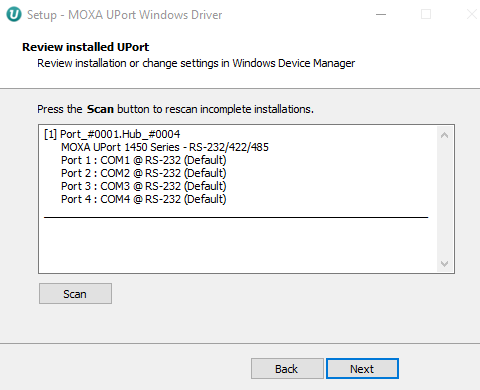Click the Setup window title text
The width and height of the screenshot is (480, 390).
124,15
